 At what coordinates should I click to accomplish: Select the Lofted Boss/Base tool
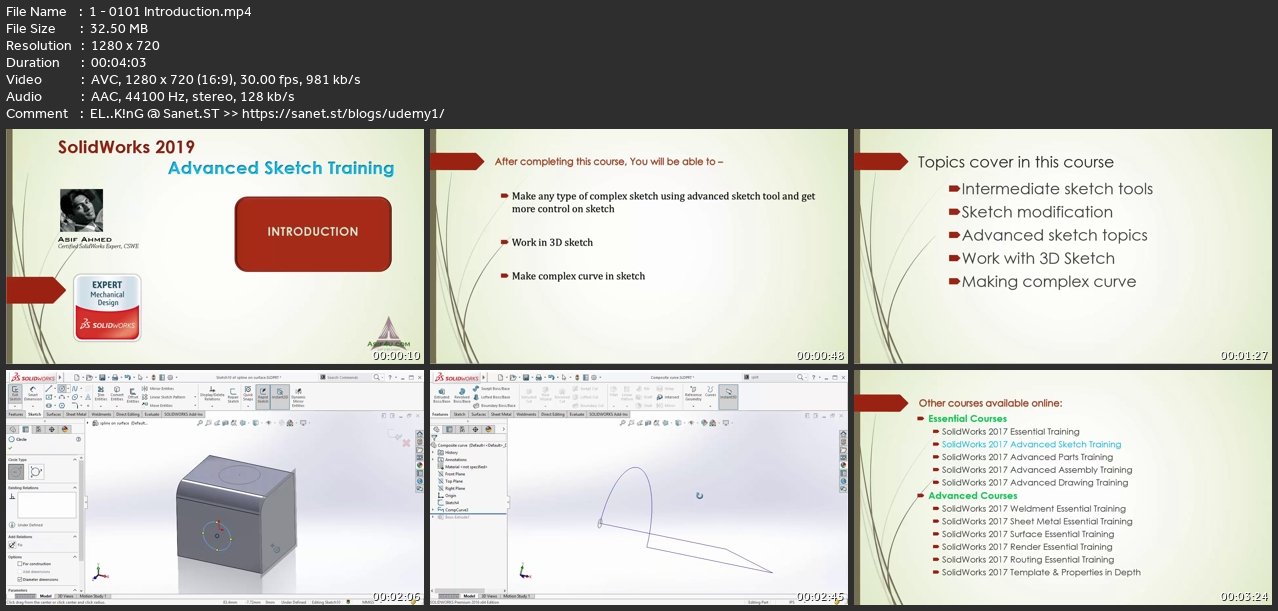point(492,397)
